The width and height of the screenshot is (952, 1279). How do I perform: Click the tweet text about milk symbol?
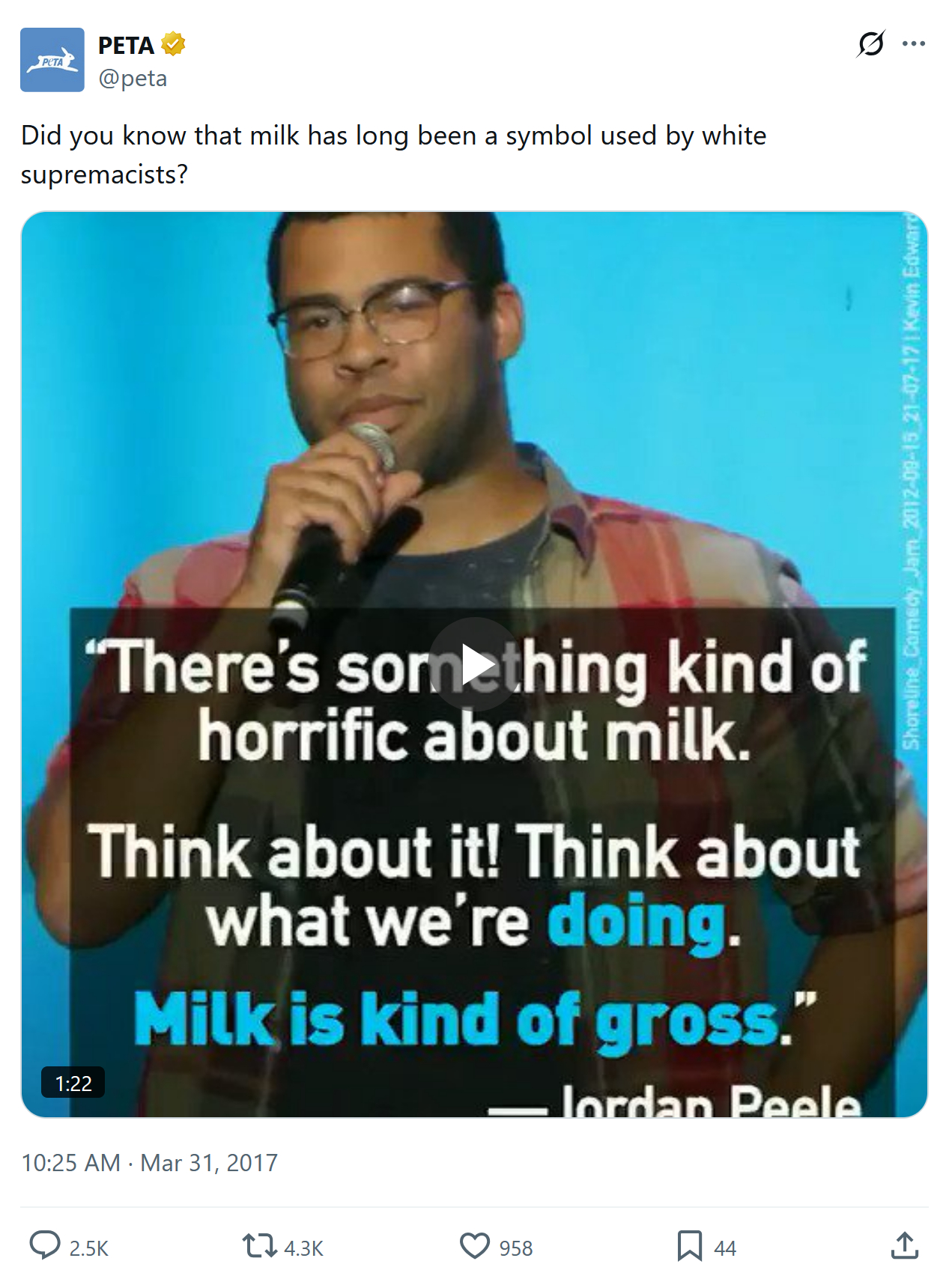coord(393,154)
